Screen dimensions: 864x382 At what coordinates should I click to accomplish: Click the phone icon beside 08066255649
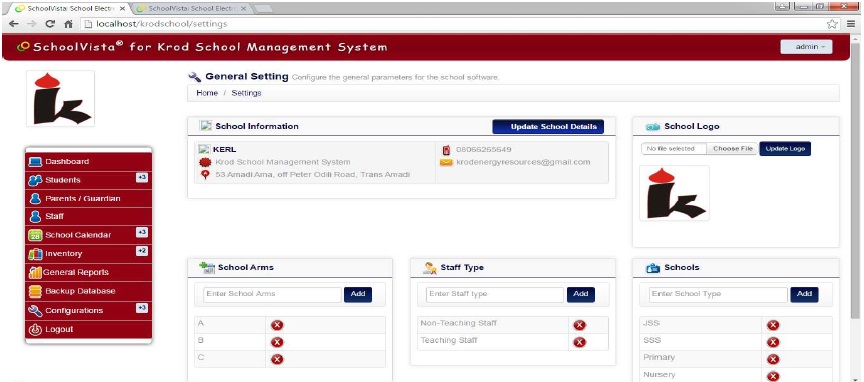(446, 149)
